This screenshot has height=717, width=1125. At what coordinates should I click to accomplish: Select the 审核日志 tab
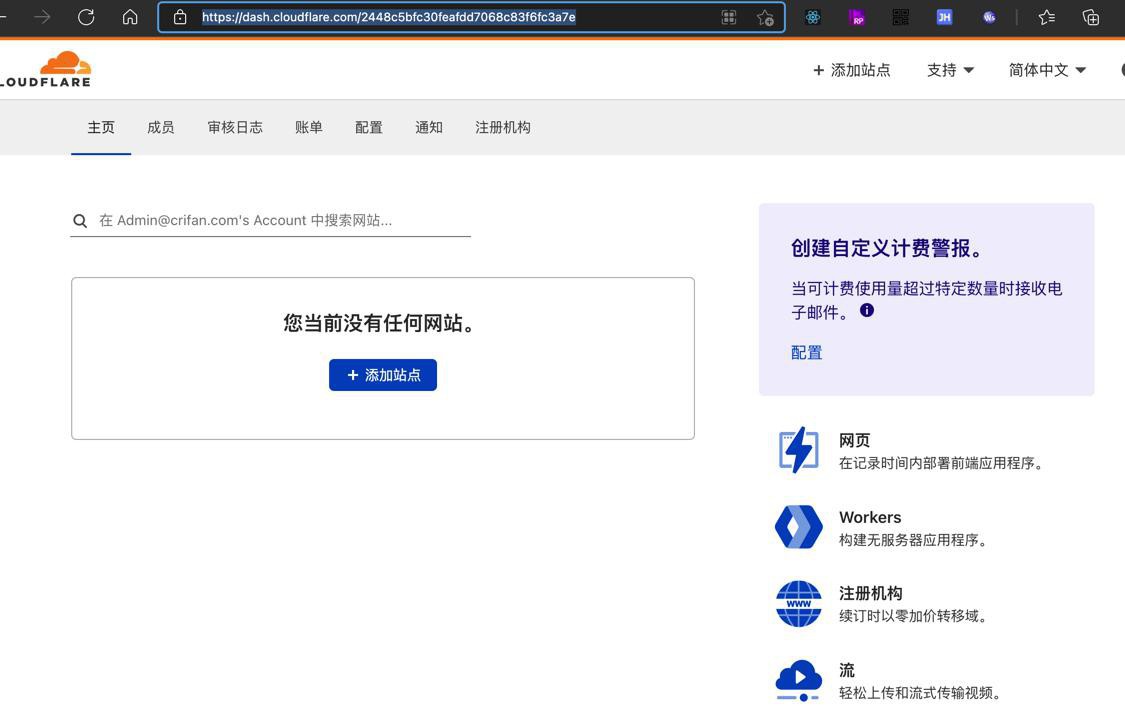point(235,127)
